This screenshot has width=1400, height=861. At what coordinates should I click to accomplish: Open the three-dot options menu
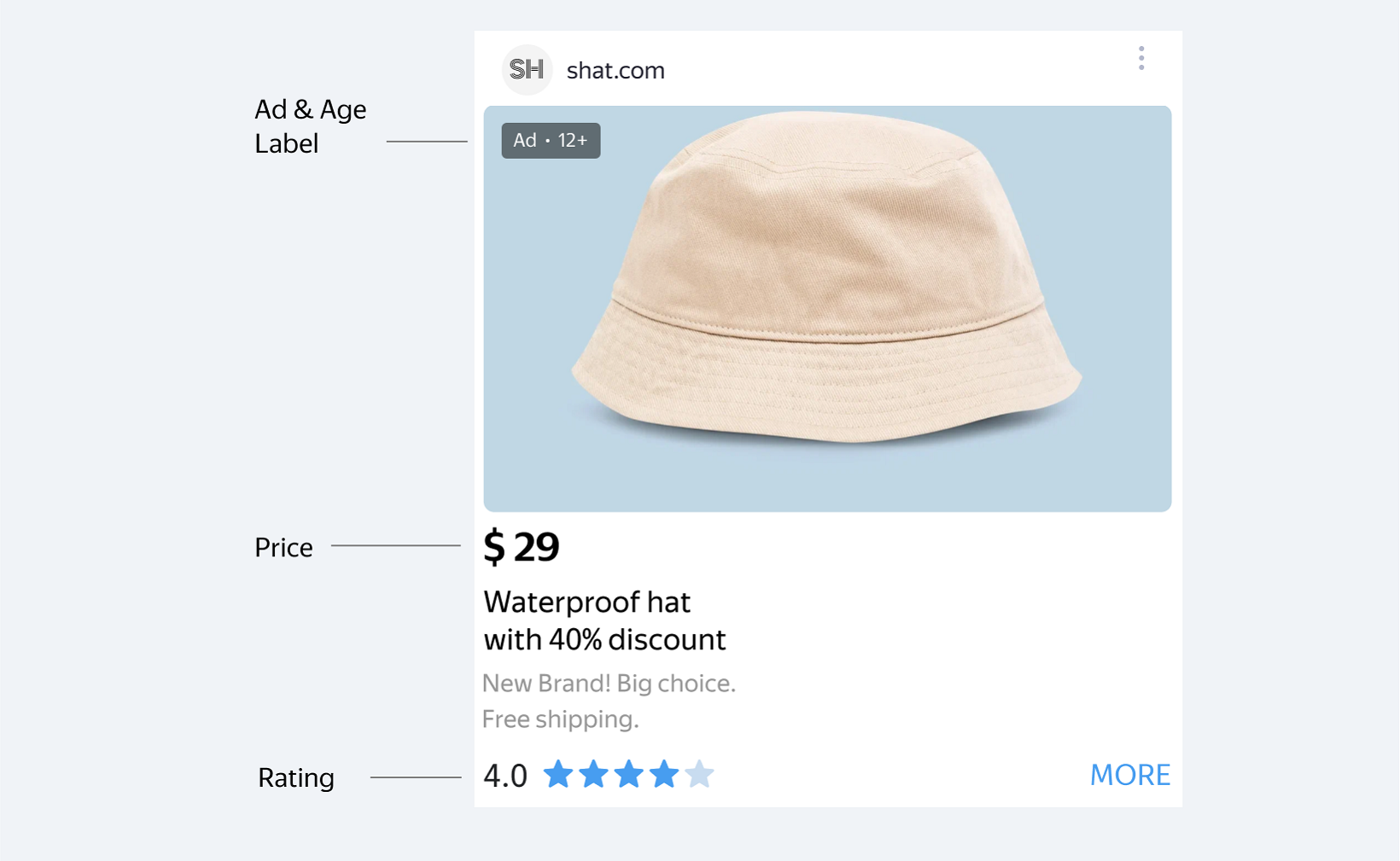click(1140, 58)
